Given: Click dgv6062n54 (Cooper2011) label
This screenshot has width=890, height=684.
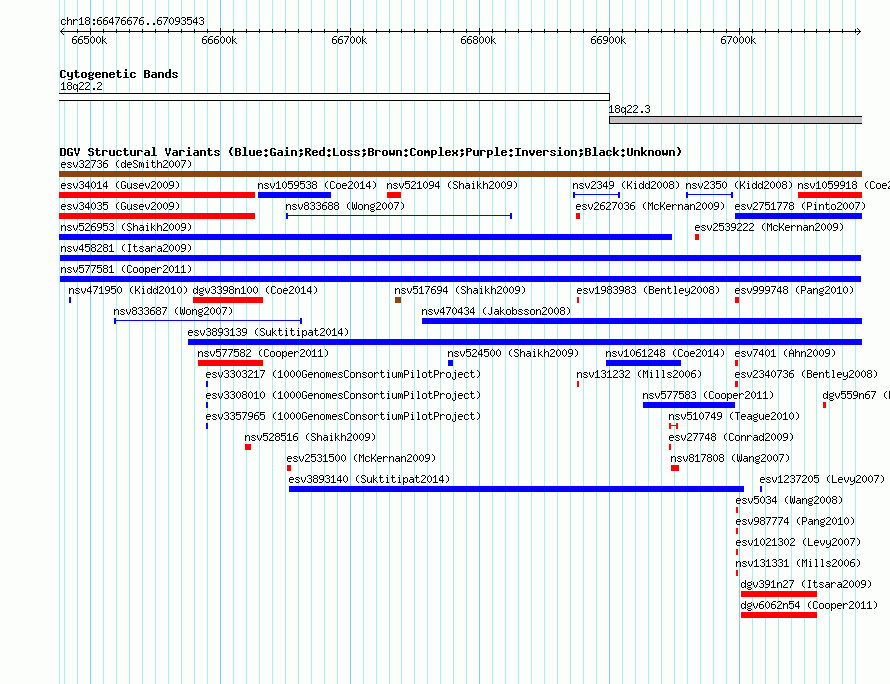Looking at the screenshot, I should [x=809, y=605].
